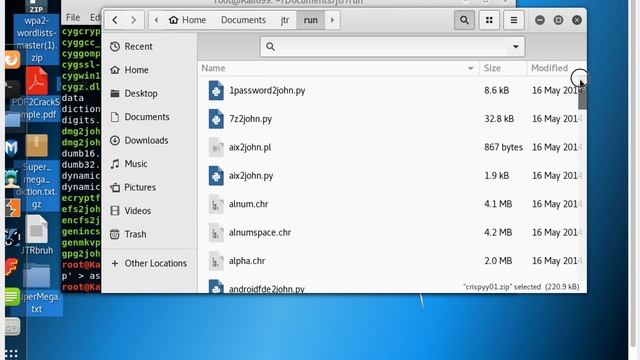The height and width of the screenshot is (360, 640).
Task: Go forward with the right arrow button
Action: tap(133, 20)
